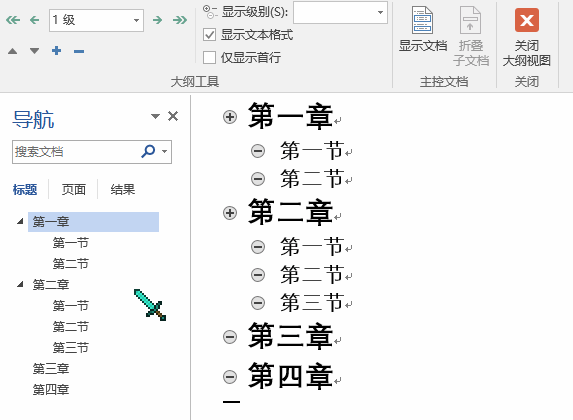Viewport: 573px width, 420px height.
Task: Switch to the 标题 tab
Action: [25, 190]
